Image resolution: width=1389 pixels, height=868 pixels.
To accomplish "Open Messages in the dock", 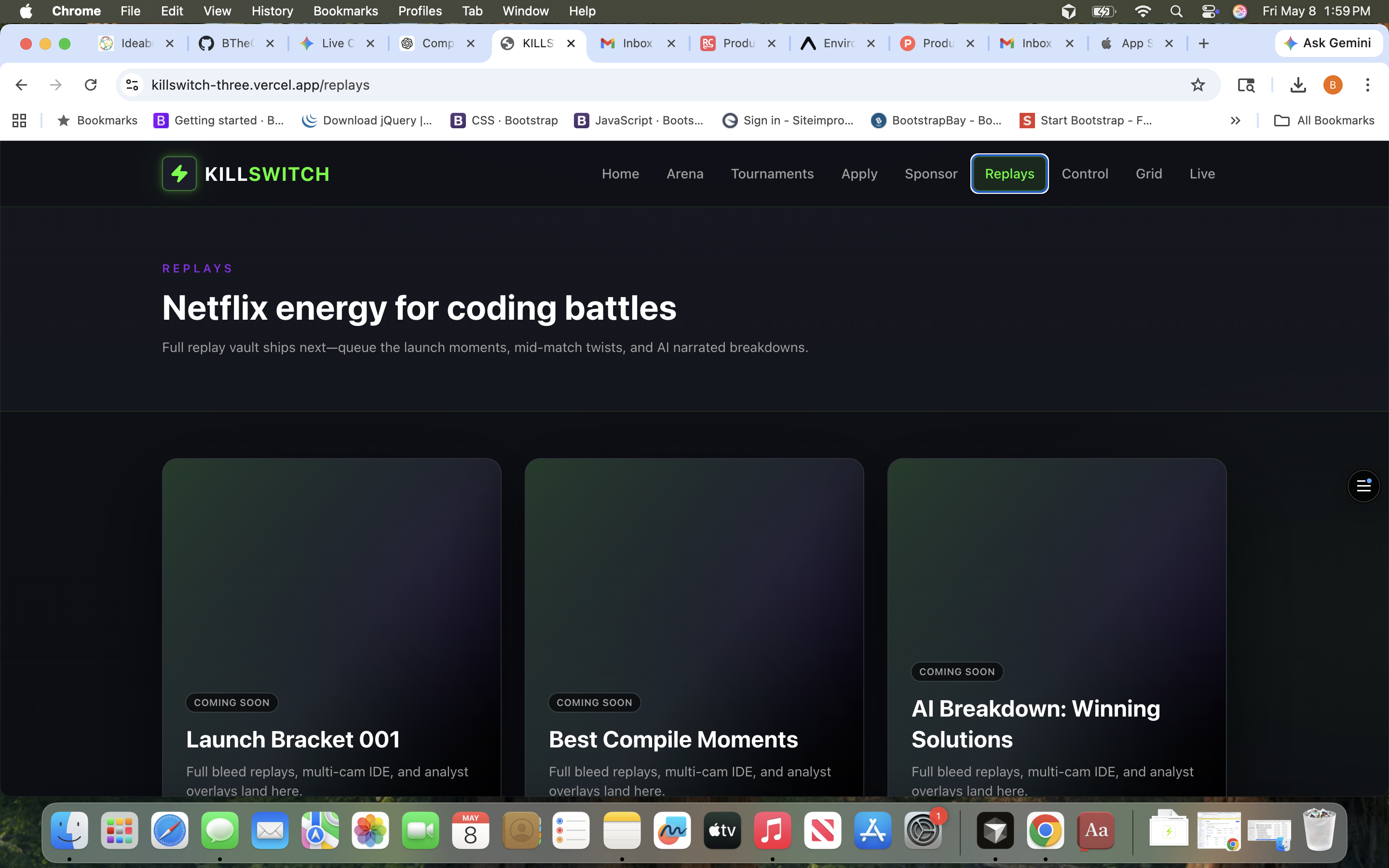I will click(220, 830).
